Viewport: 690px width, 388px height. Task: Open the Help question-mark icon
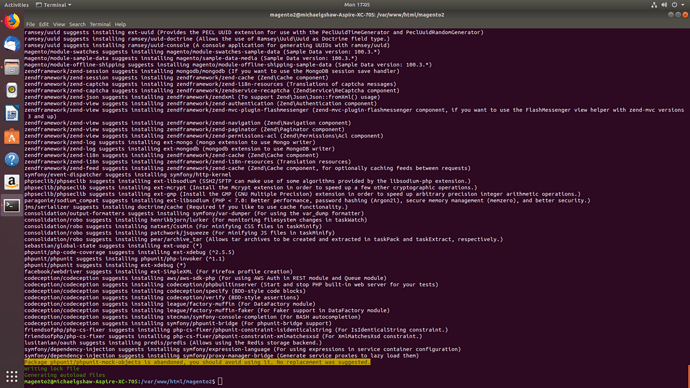click(12, 159)
